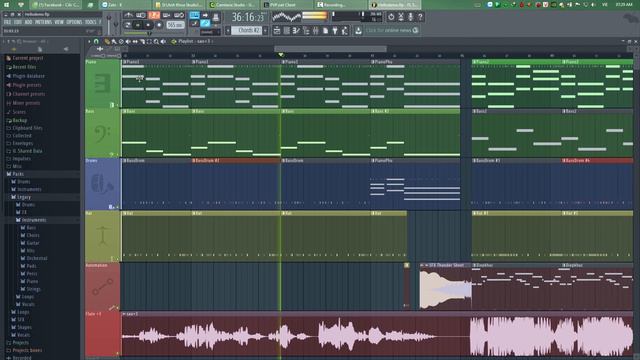
Task: Click the online news panel link
Action: 392,30
